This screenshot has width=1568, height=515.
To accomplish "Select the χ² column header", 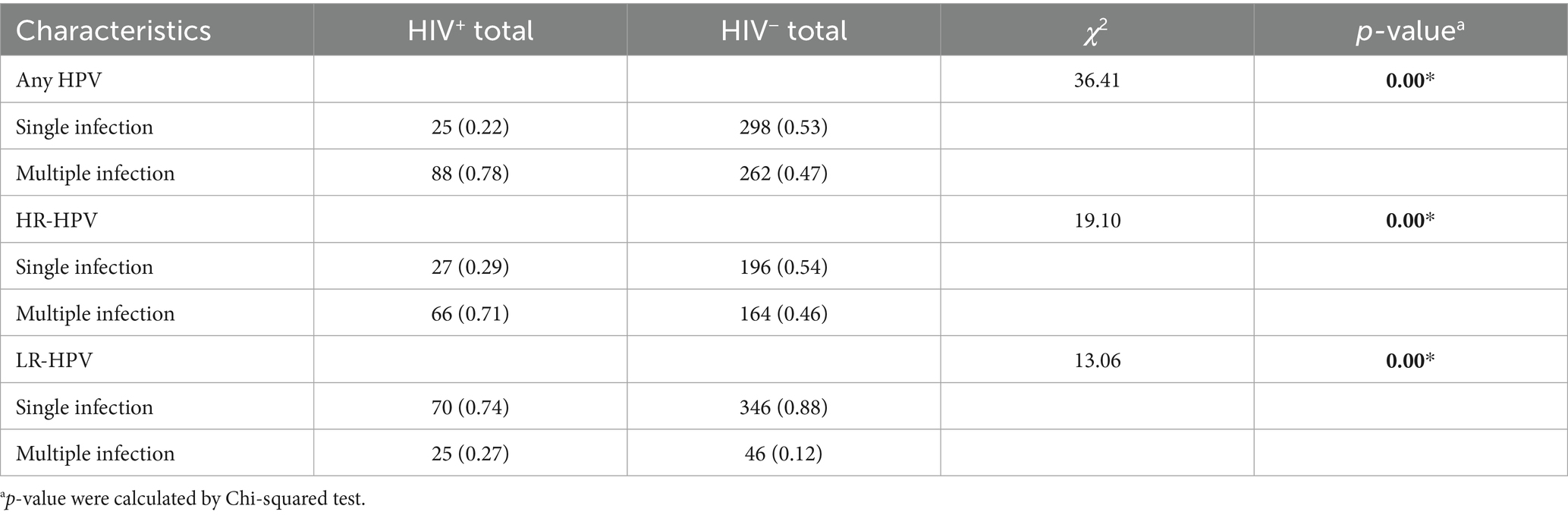I will click(x=1097, y=30).
